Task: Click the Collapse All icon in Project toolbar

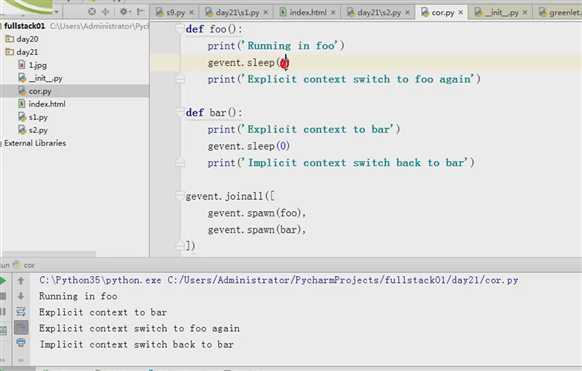Action: 106,12
